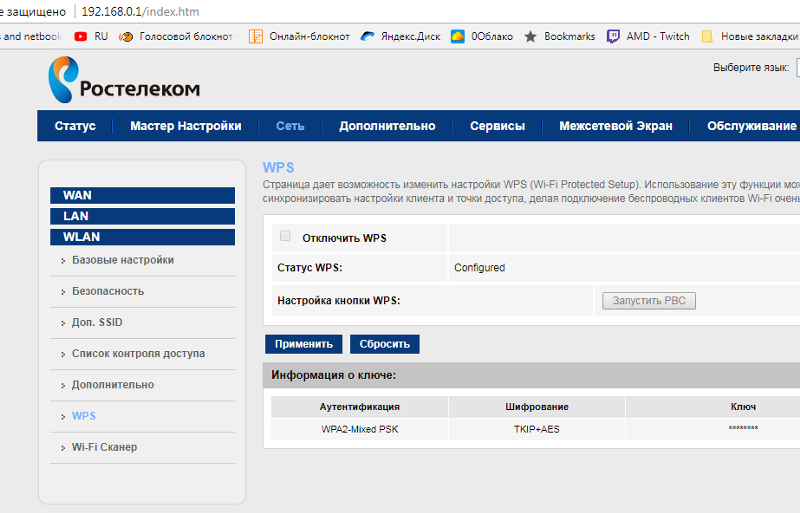Click the Настройка кнопки WPS label
The width and height of the screenshot is (800, 513).
[x=339, y=301]
